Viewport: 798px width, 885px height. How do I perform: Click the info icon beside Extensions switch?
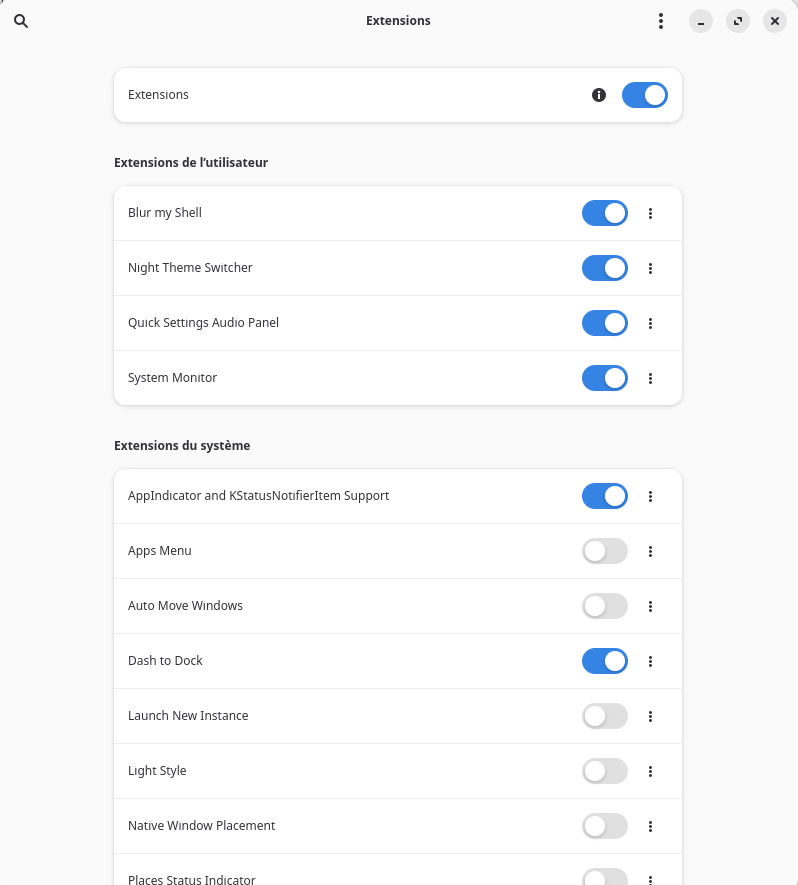tap(599, 95)
